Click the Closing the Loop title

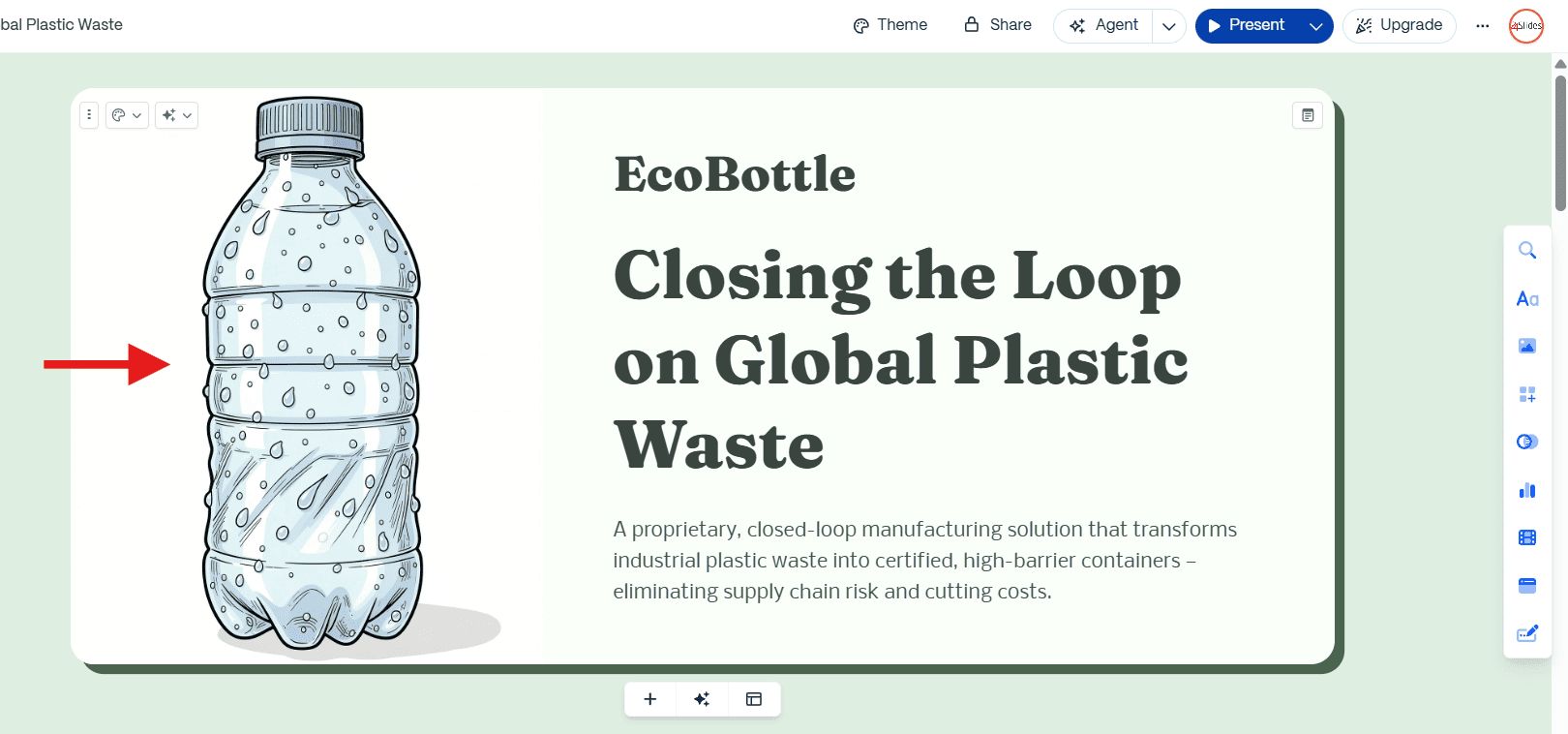coord(900,359)
